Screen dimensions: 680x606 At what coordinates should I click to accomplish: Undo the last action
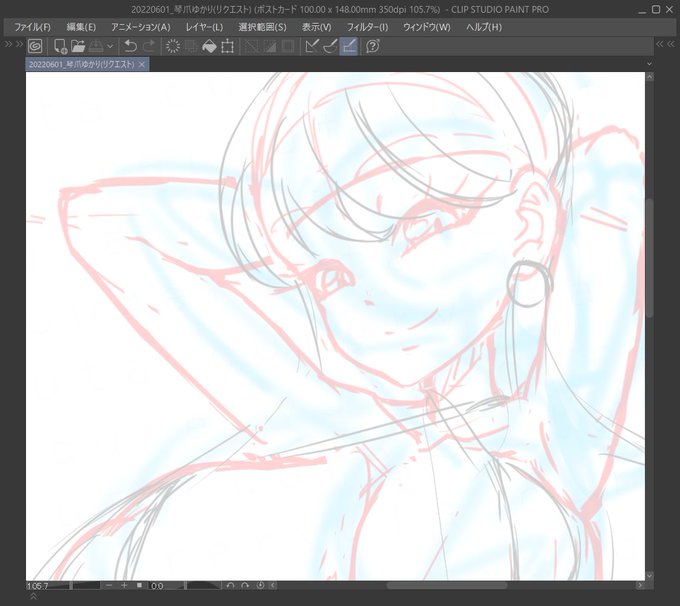coord(130,46)
